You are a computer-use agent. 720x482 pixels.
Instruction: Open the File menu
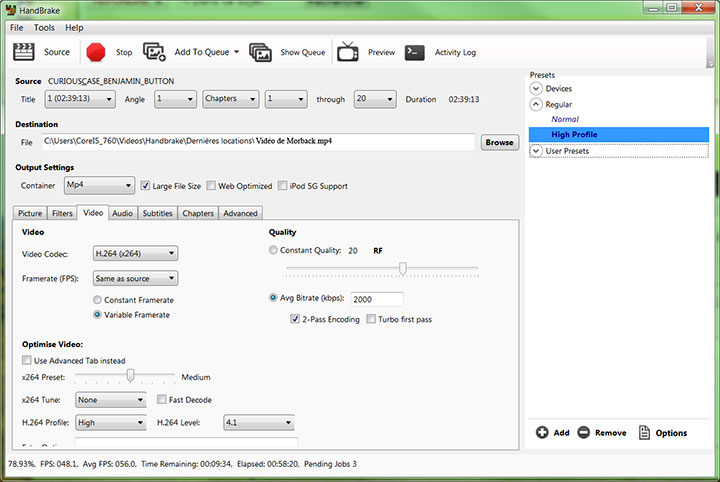(17, 28)
